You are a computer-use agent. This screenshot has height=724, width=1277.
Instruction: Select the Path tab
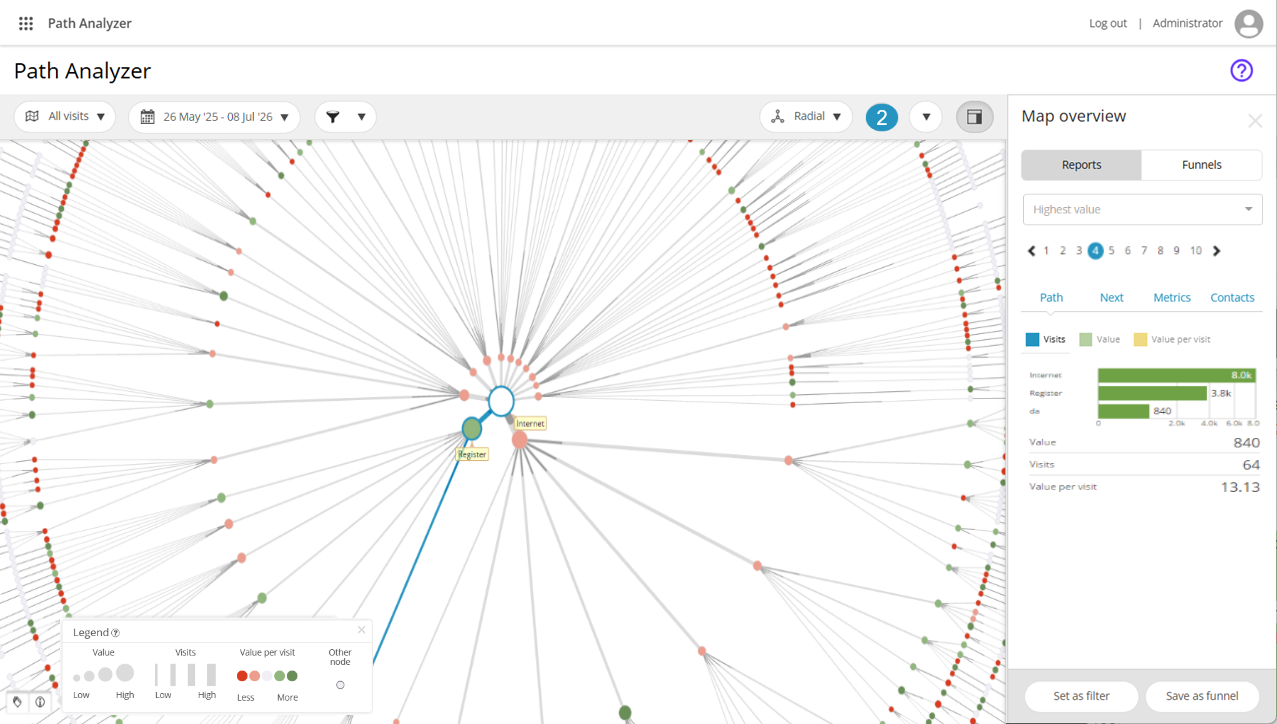pos(1051,298)
